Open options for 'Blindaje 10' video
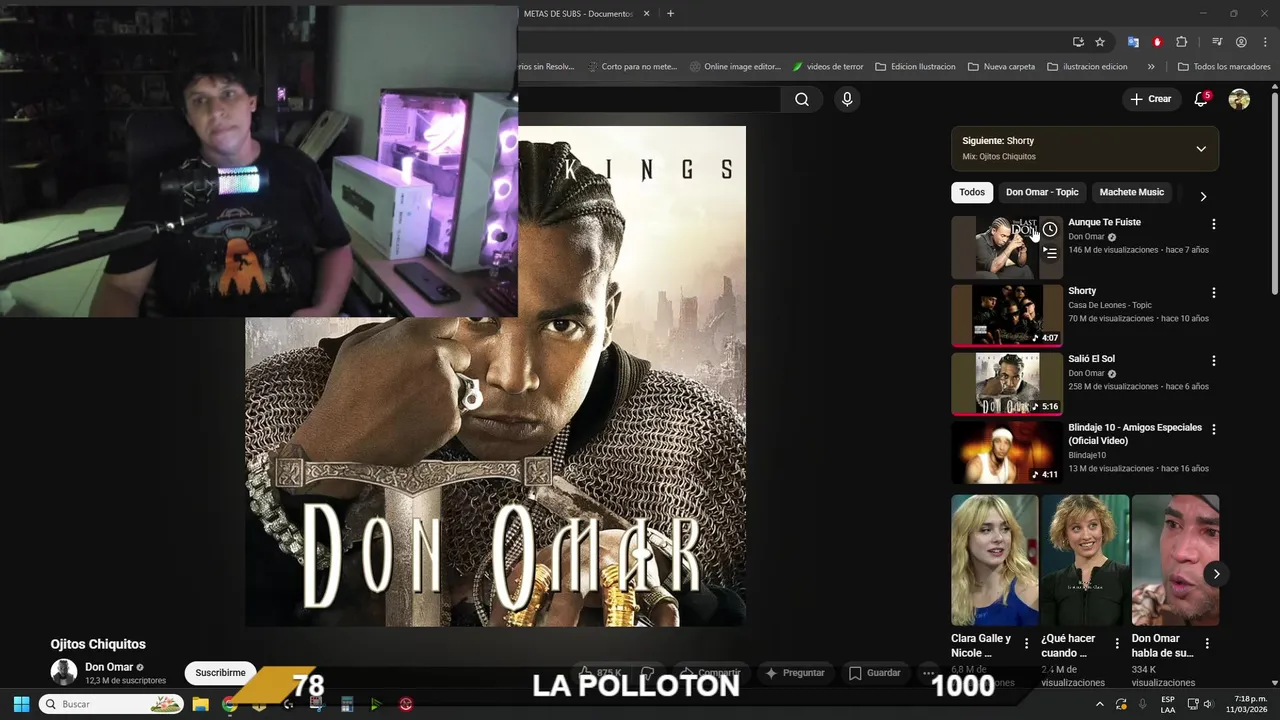 point(1213,429)
